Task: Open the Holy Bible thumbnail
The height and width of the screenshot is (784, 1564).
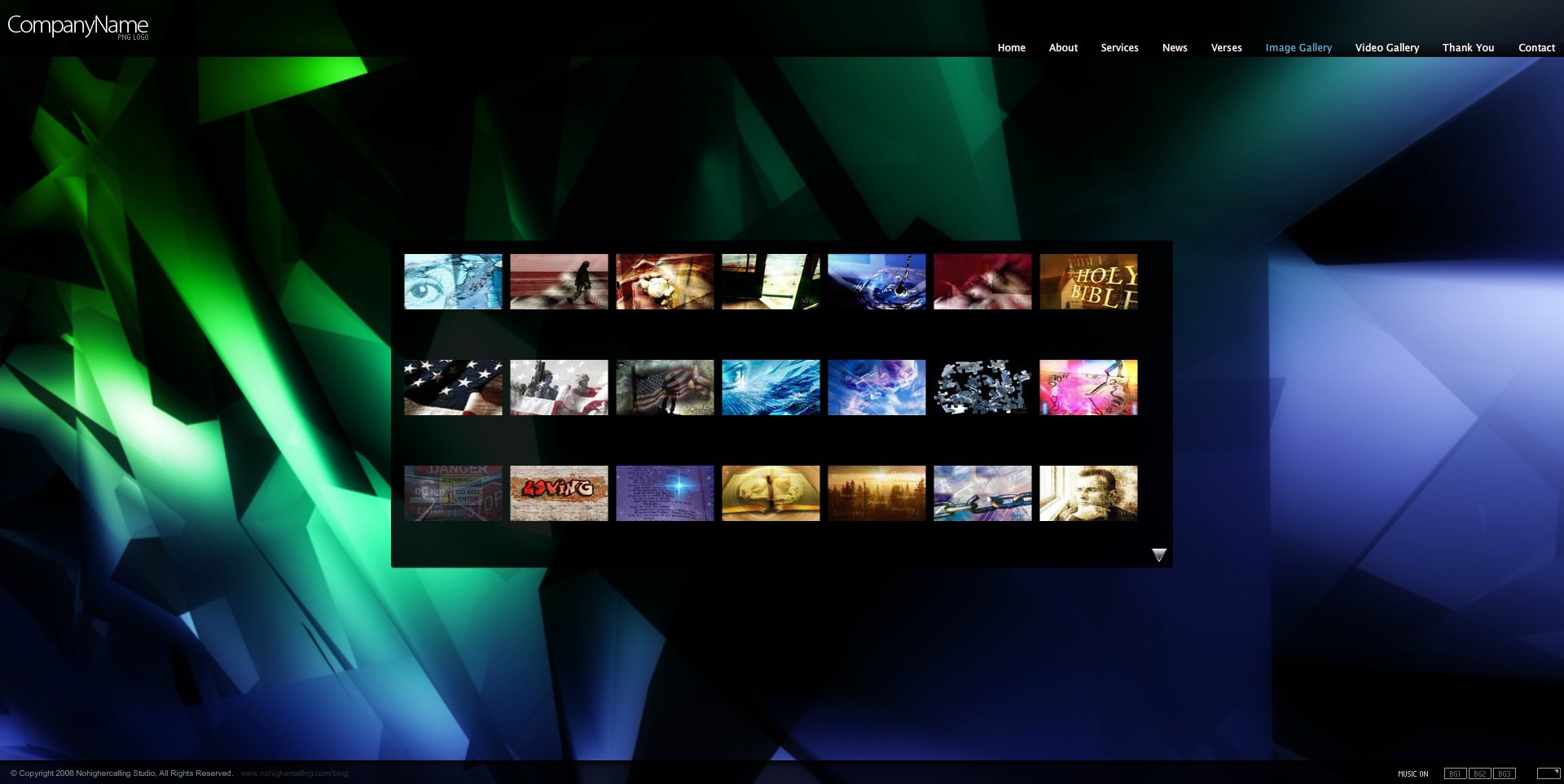Action: click(1088, 282)
